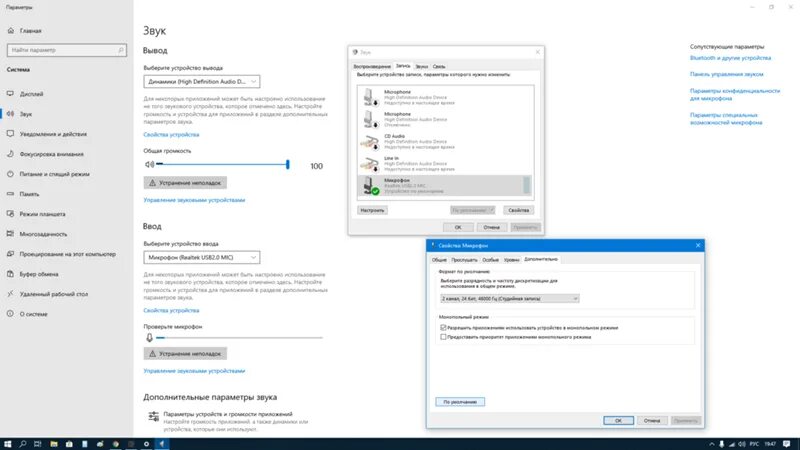The height and width of the screenshot is (450, 800).
Task: Switch to Прослушать tab in microphone properties
Action: [x=464, y=260]
